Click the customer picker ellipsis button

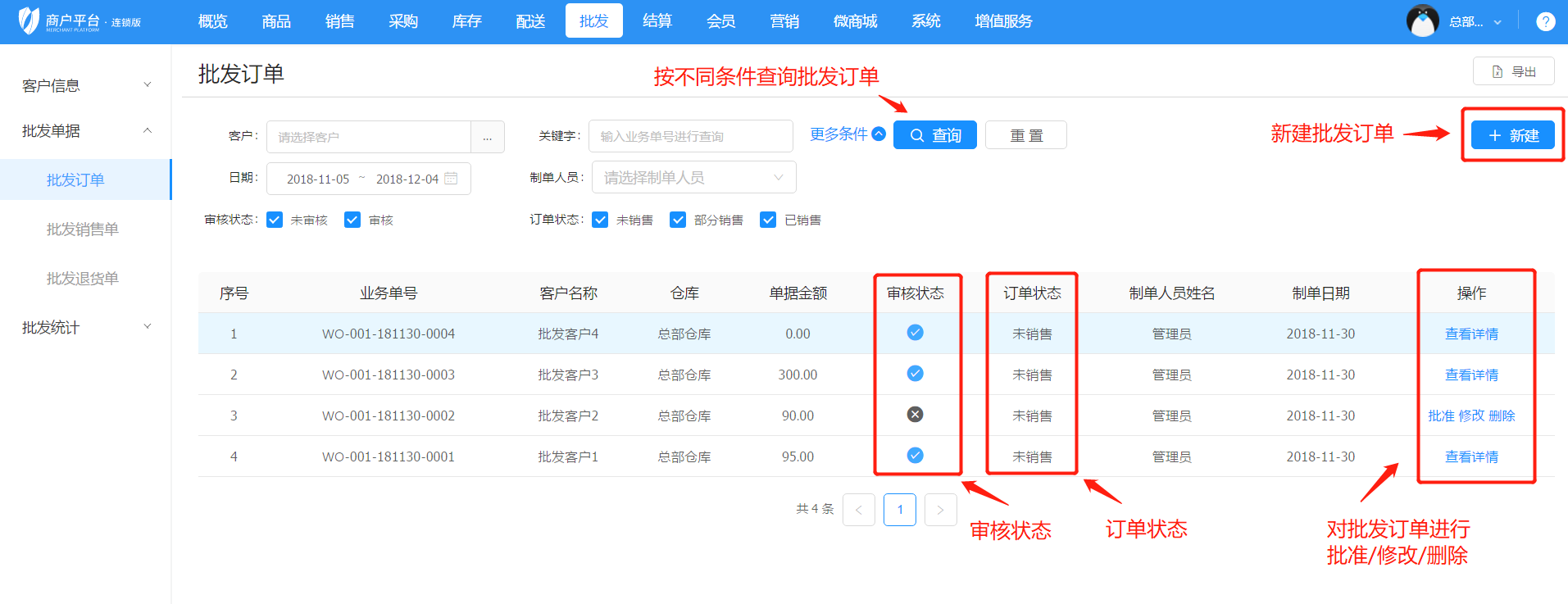487,137
